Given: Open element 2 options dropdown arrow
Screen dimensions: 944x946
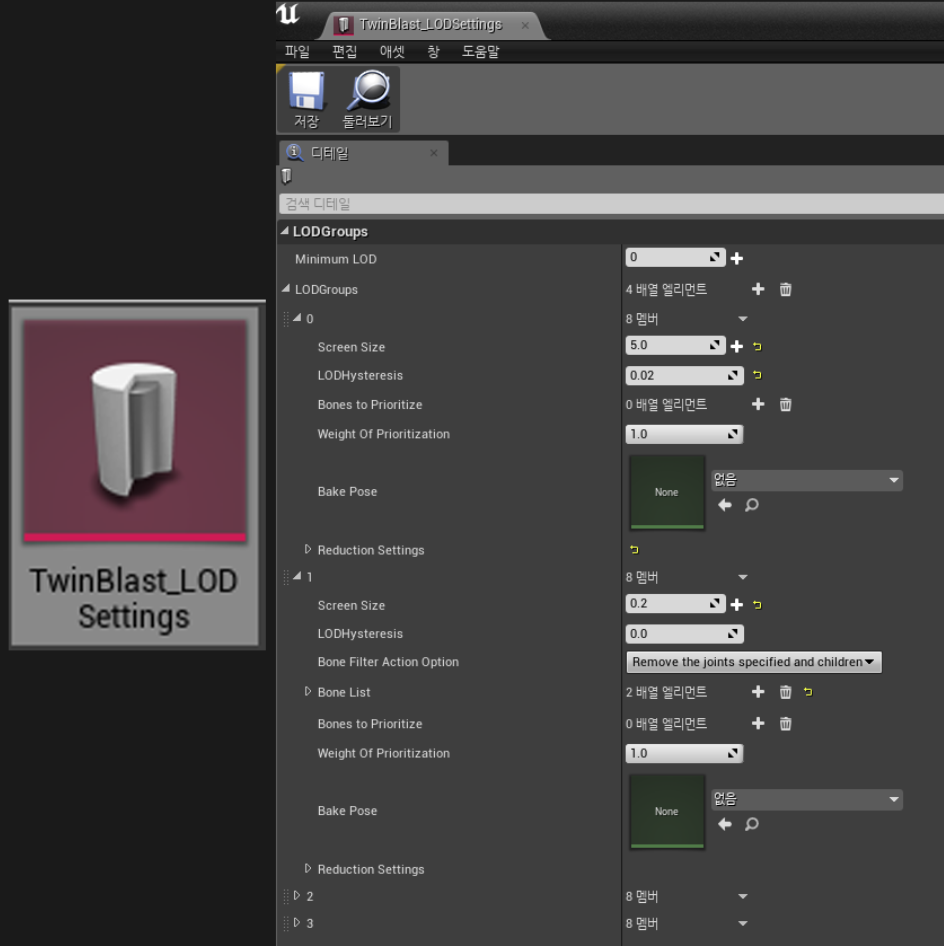Looking at the screenshot, I should coord(743,897).
